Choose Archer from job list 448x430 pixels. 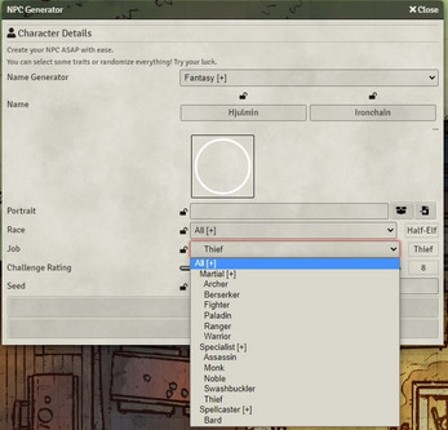tap(295, 284)
